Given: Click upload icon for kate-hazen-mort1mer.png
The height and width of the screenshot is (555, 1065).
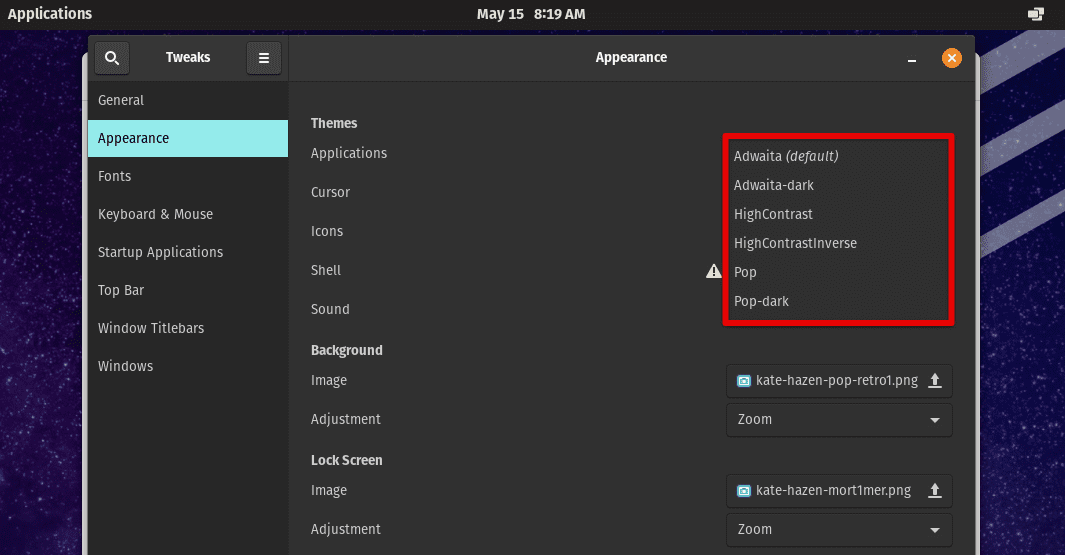Looking at the screenshot, I should (935, 490).
